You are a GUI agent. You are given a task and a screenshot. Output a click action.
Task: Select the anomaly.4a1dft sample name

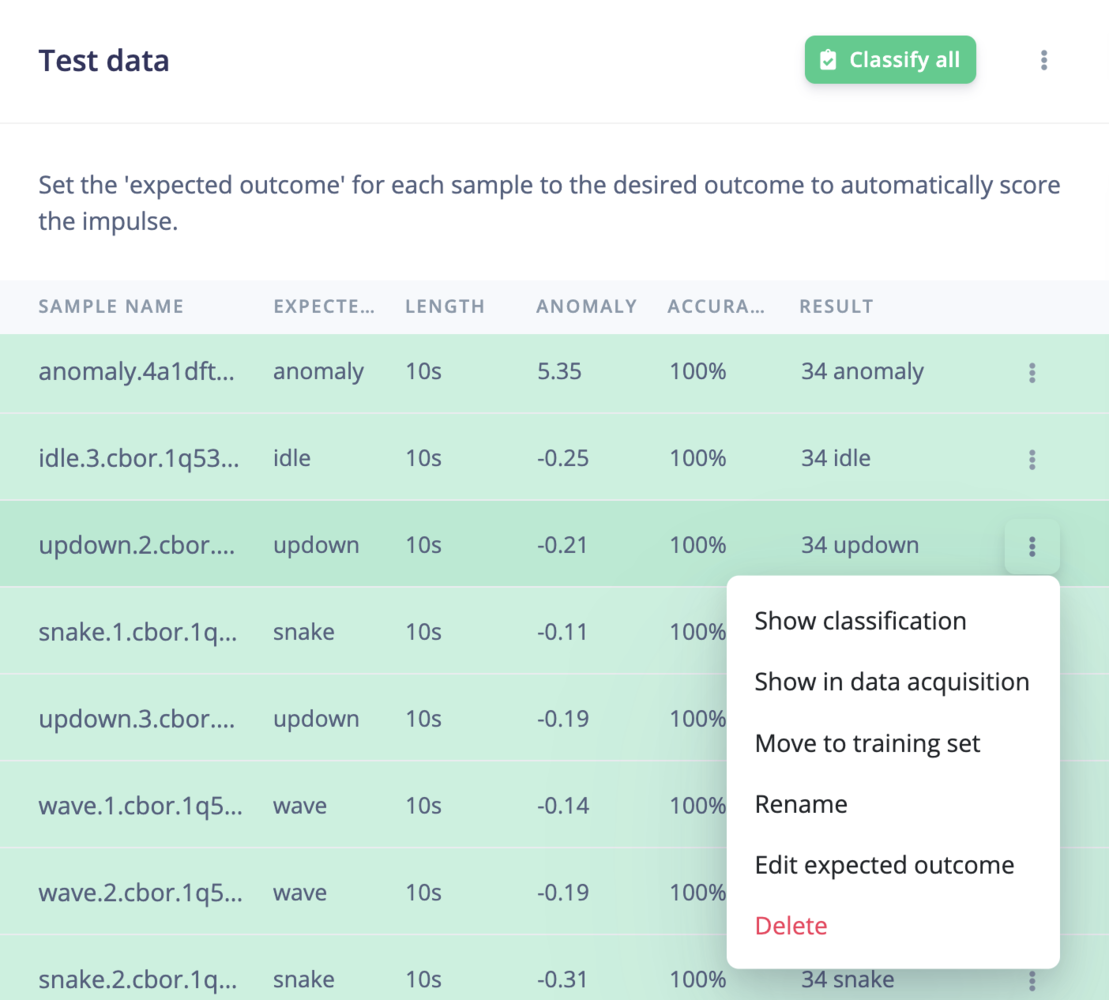tap(138, 372)
